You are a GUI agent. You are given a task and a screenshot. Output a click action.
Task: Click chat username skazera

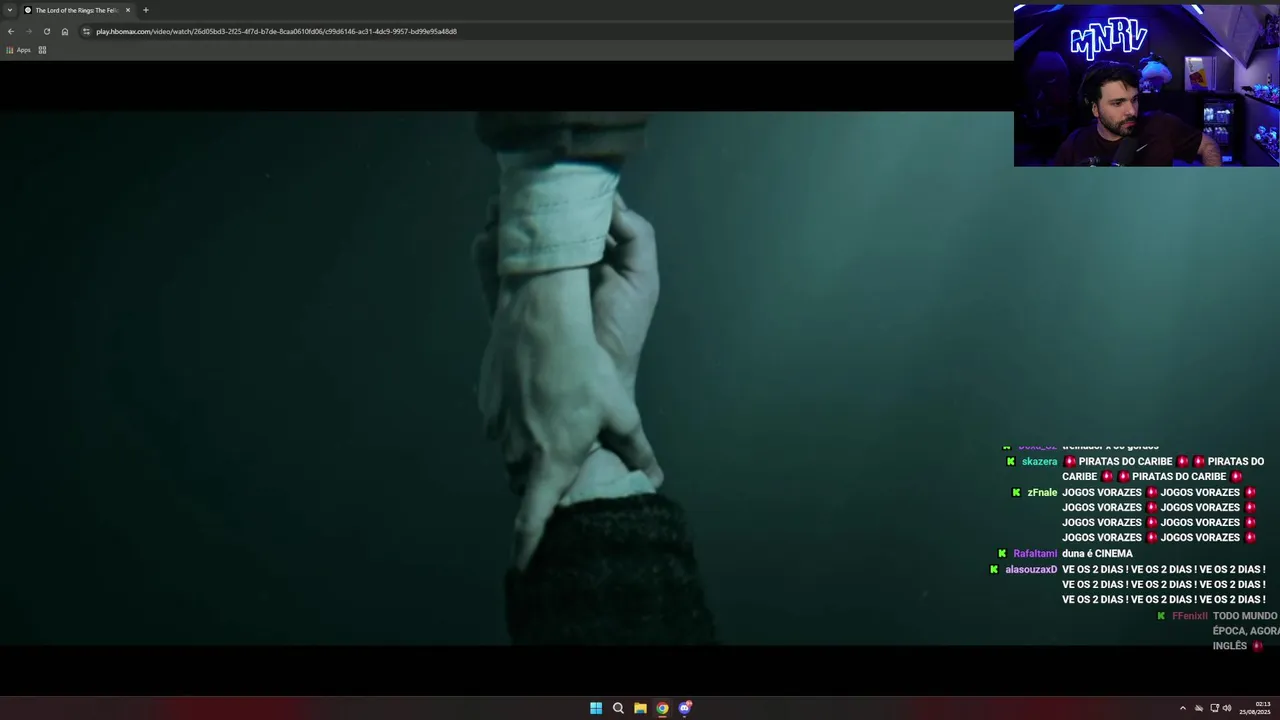1039,462
